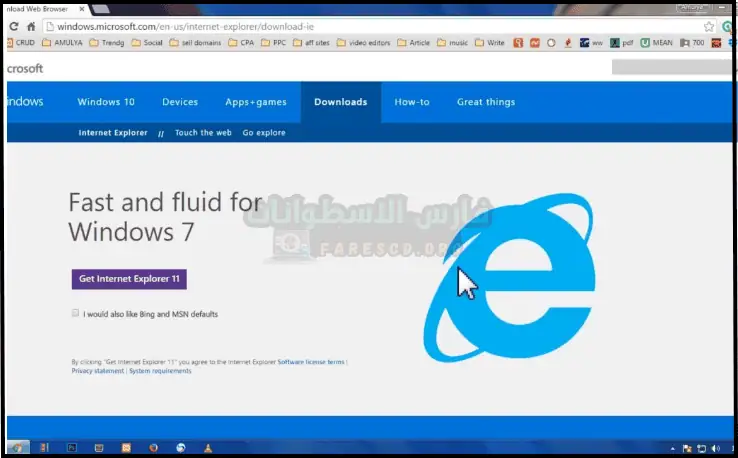
Task: Open the 'video editors' bookmark folder
Action: (363, 43)
